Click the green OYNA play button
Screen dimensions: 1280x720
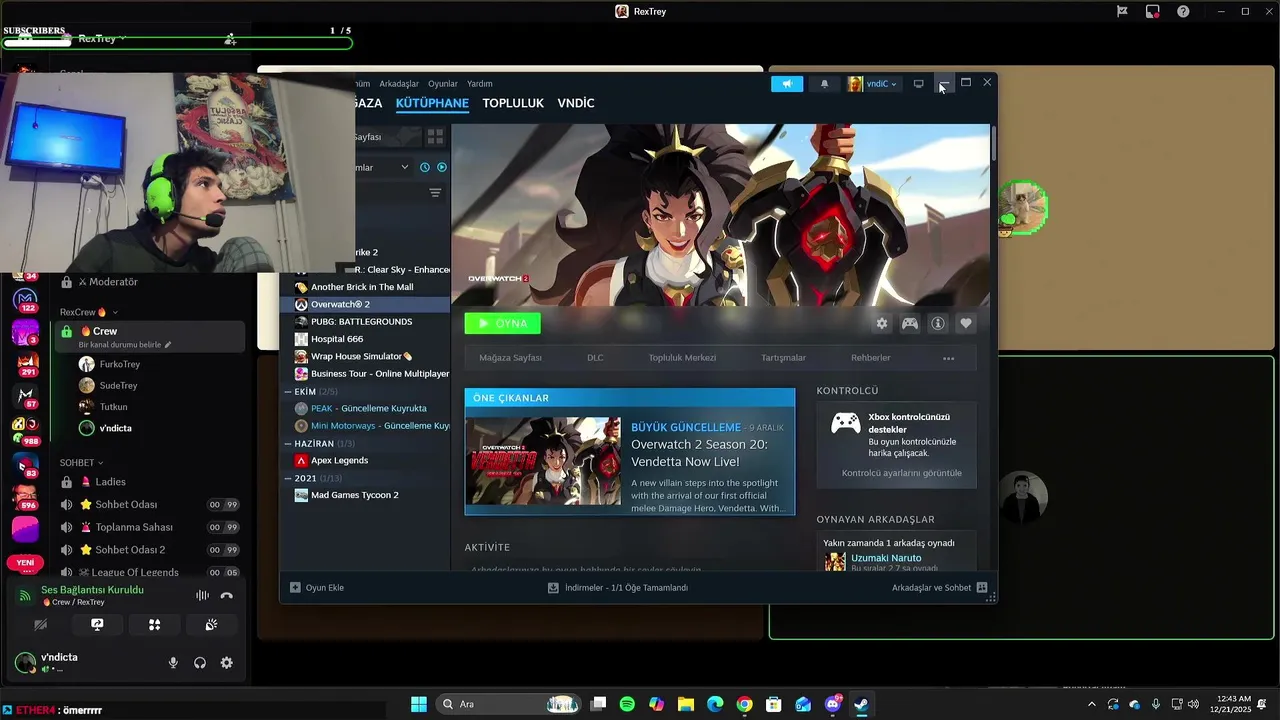pyautogui.click(x=502, y=323)
